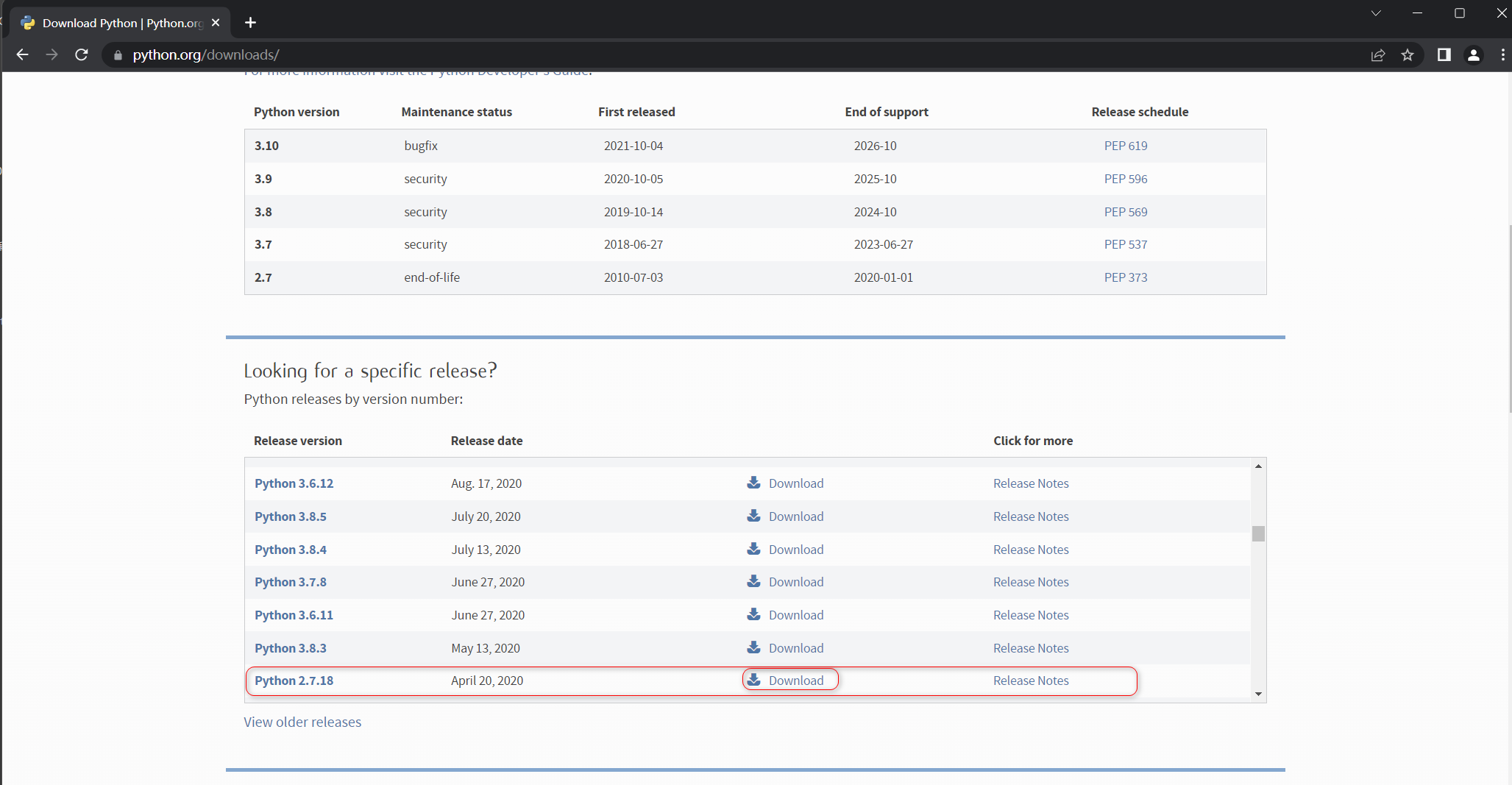Click Download link for Python 3.8.3

point(796,648)
